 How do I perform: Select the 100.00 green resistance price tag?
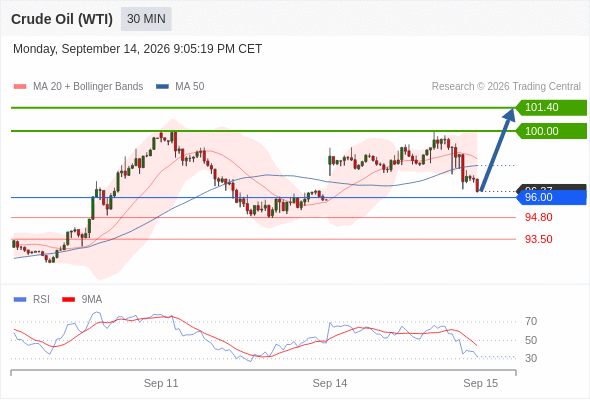pos(551,131)
